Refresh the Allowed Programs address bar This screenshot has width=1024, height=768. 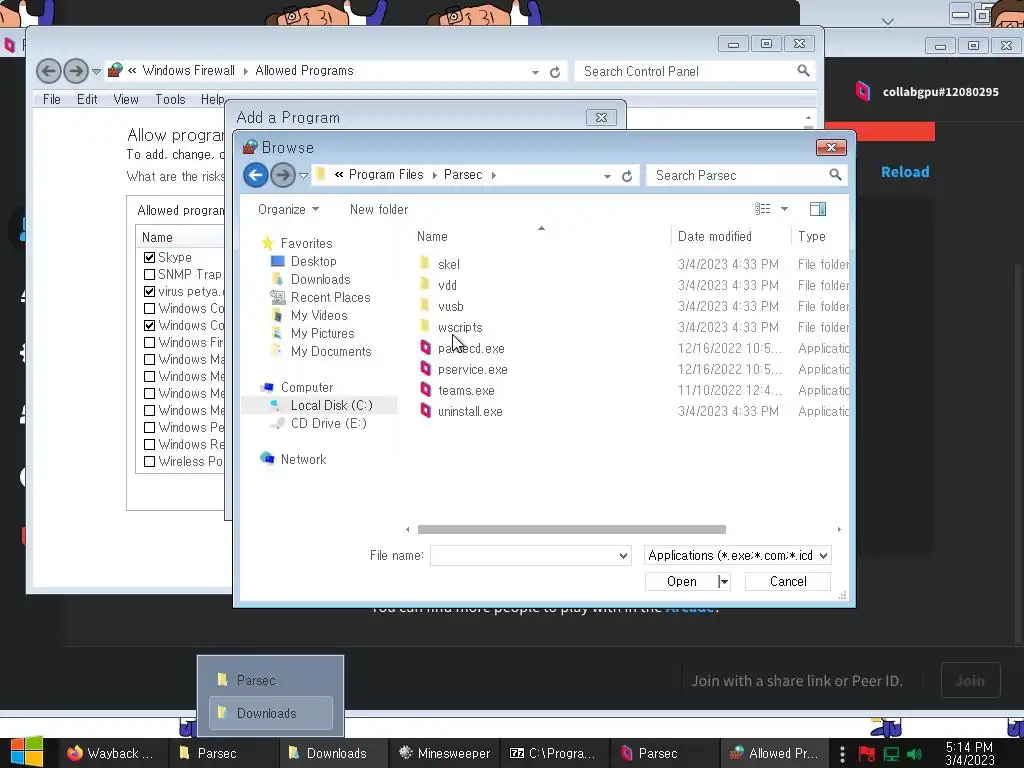point(555,72)
